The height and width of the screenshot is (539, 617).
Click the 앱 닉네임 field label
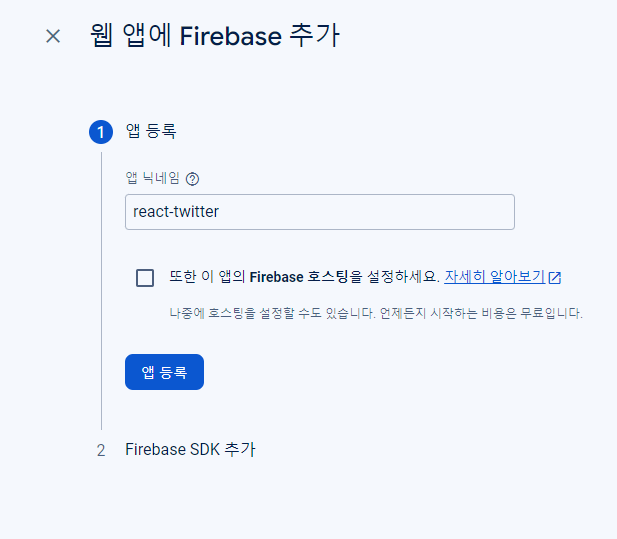point(153,178)
